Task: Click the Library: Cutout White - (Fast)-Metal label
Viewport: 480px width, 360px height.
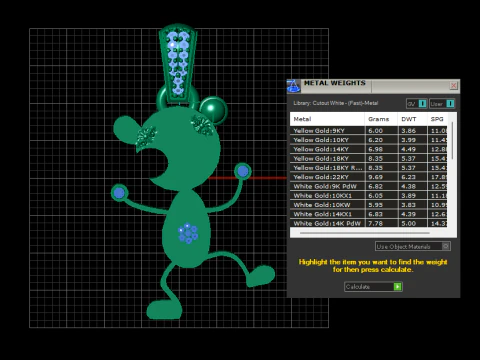Action: (336, 103)
